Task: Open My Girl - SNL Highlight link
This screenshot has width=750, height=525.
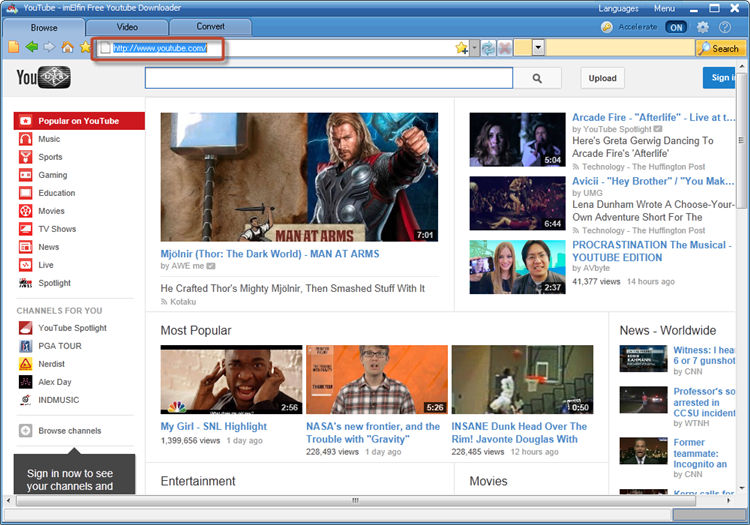Action: pos(214,427)
